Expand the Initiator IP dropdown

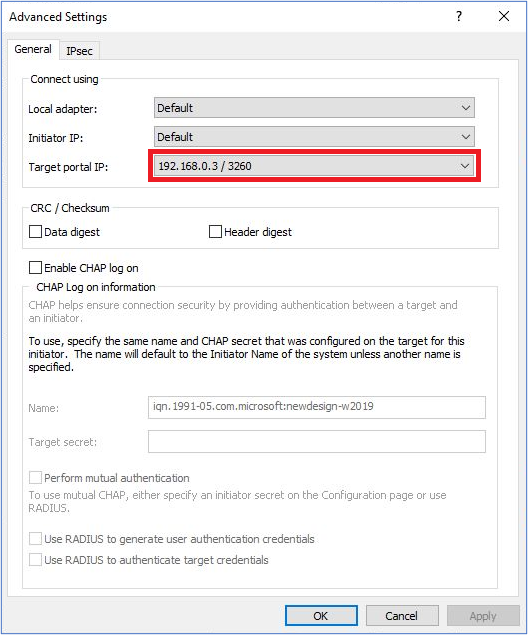[x=466, y=137]
